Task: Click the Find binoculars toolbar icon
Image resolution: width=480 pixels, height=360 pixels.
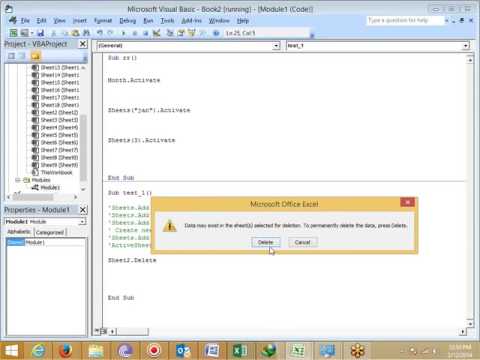Action: click(86, 33)
